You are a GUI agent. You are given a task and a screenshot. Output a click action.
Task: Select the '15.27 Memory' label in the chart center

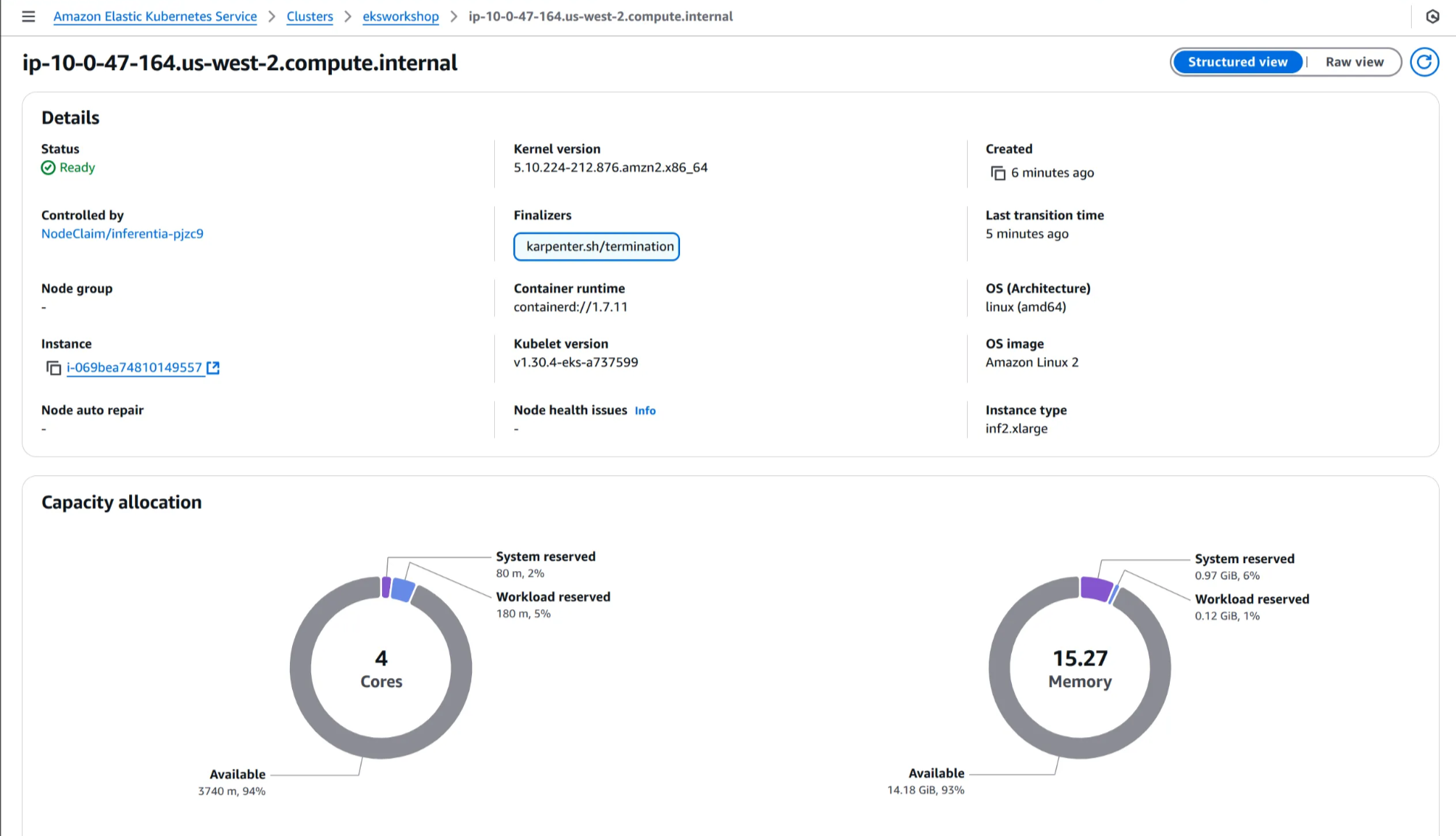click(1080, 669)
